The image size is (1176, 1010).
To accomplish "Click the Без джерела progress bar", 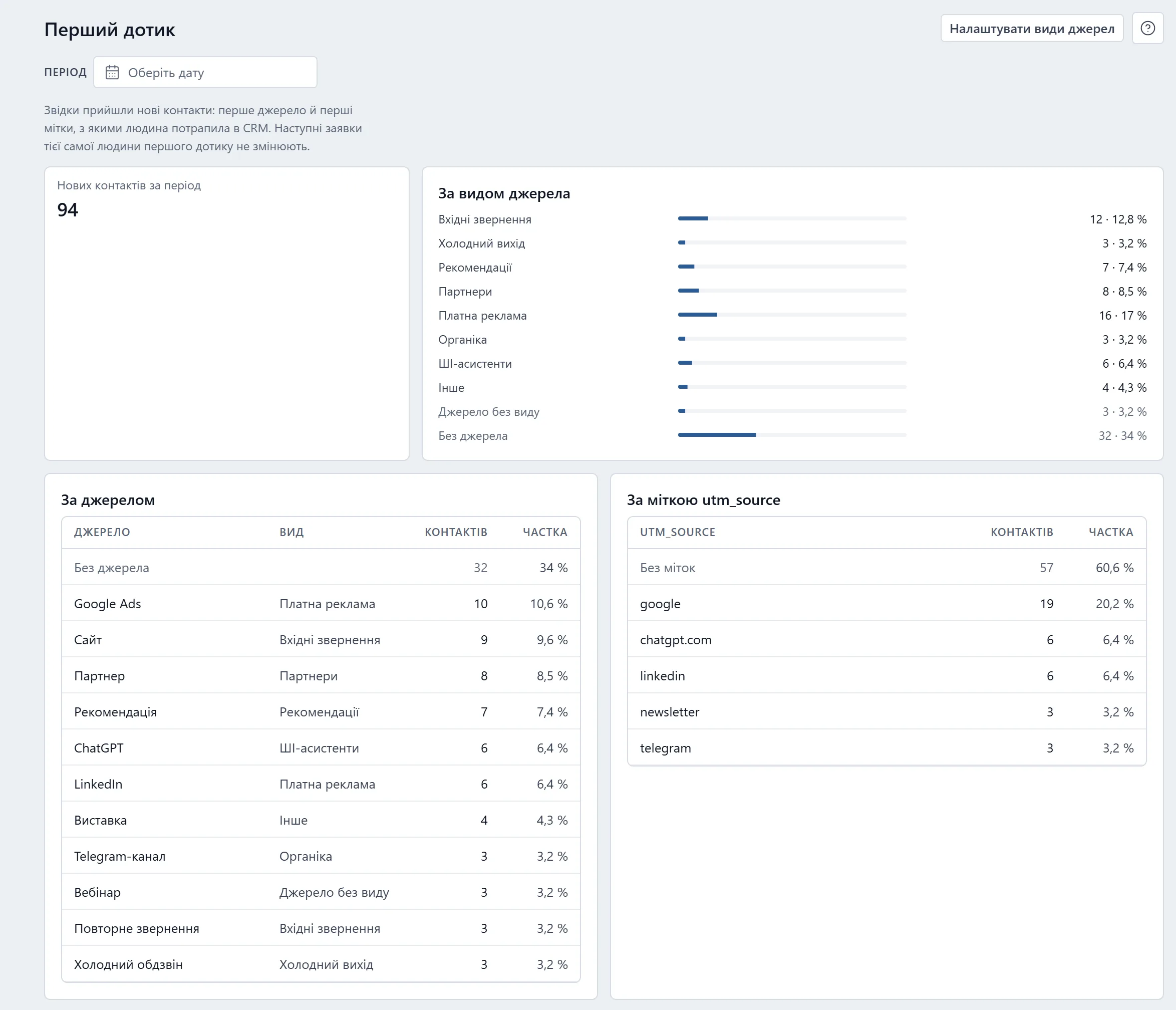I will tap(792, 435).
